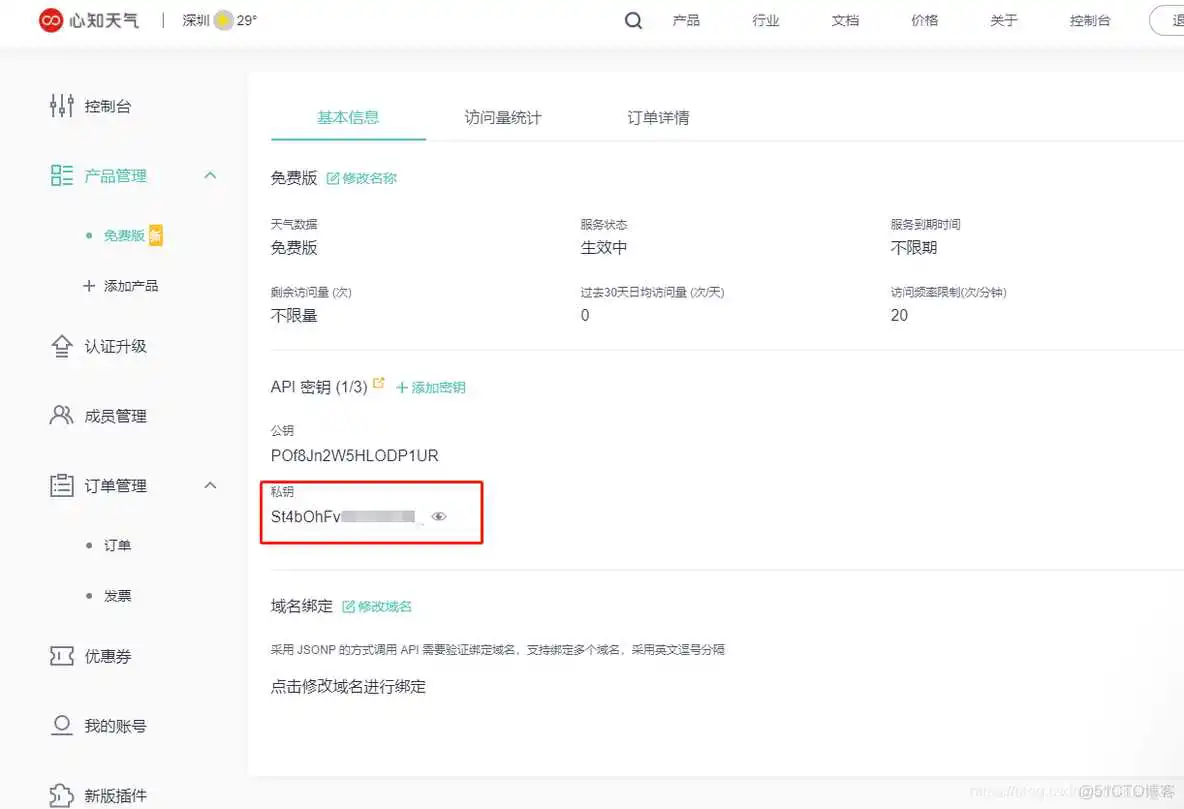Click 添加密钥 to add a key
Screen dimensions: 1184x809
point(431,386)
